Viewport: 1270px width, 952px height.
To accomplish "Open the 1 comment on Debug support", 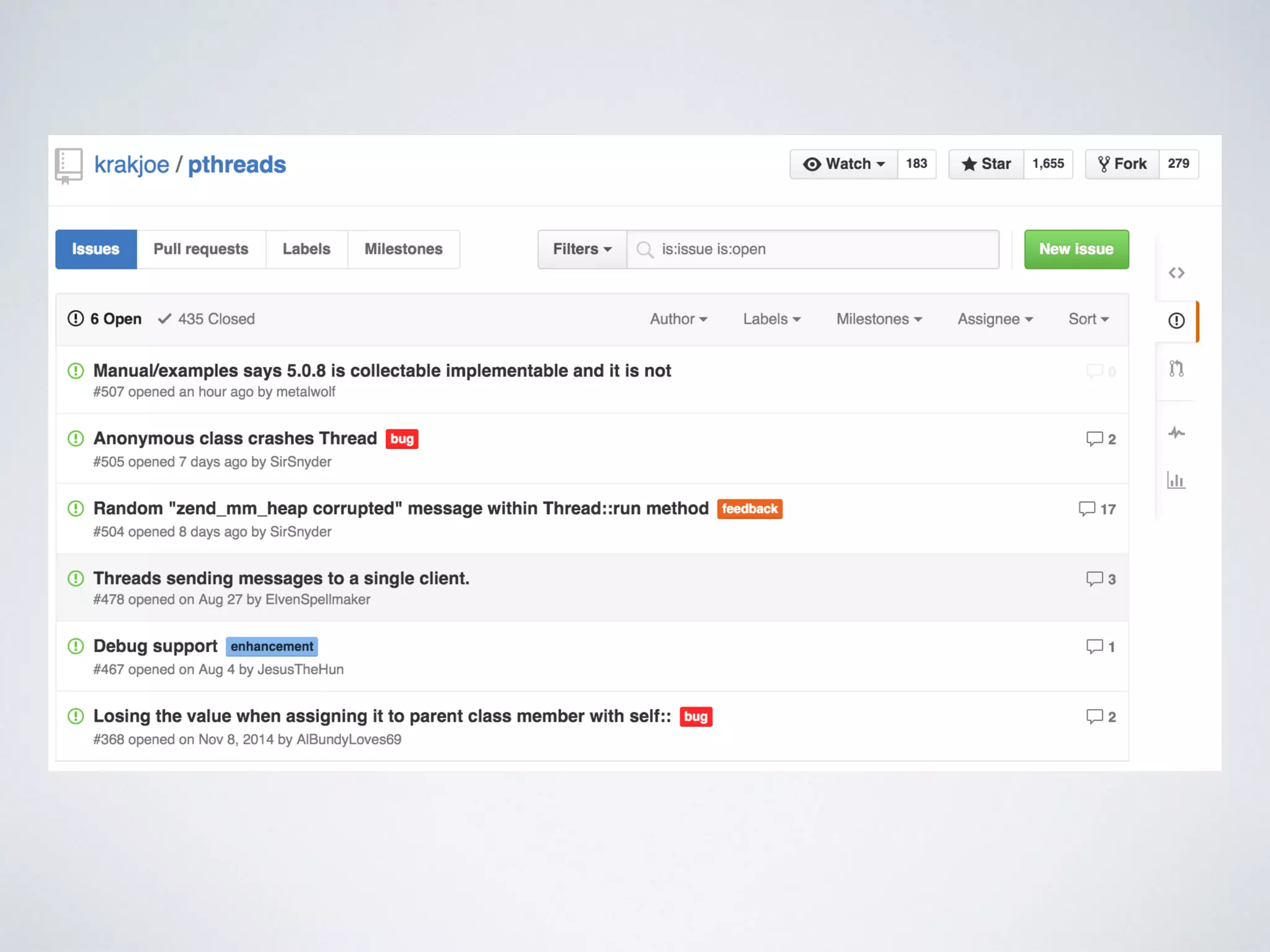I will [x=1101, y=646].
